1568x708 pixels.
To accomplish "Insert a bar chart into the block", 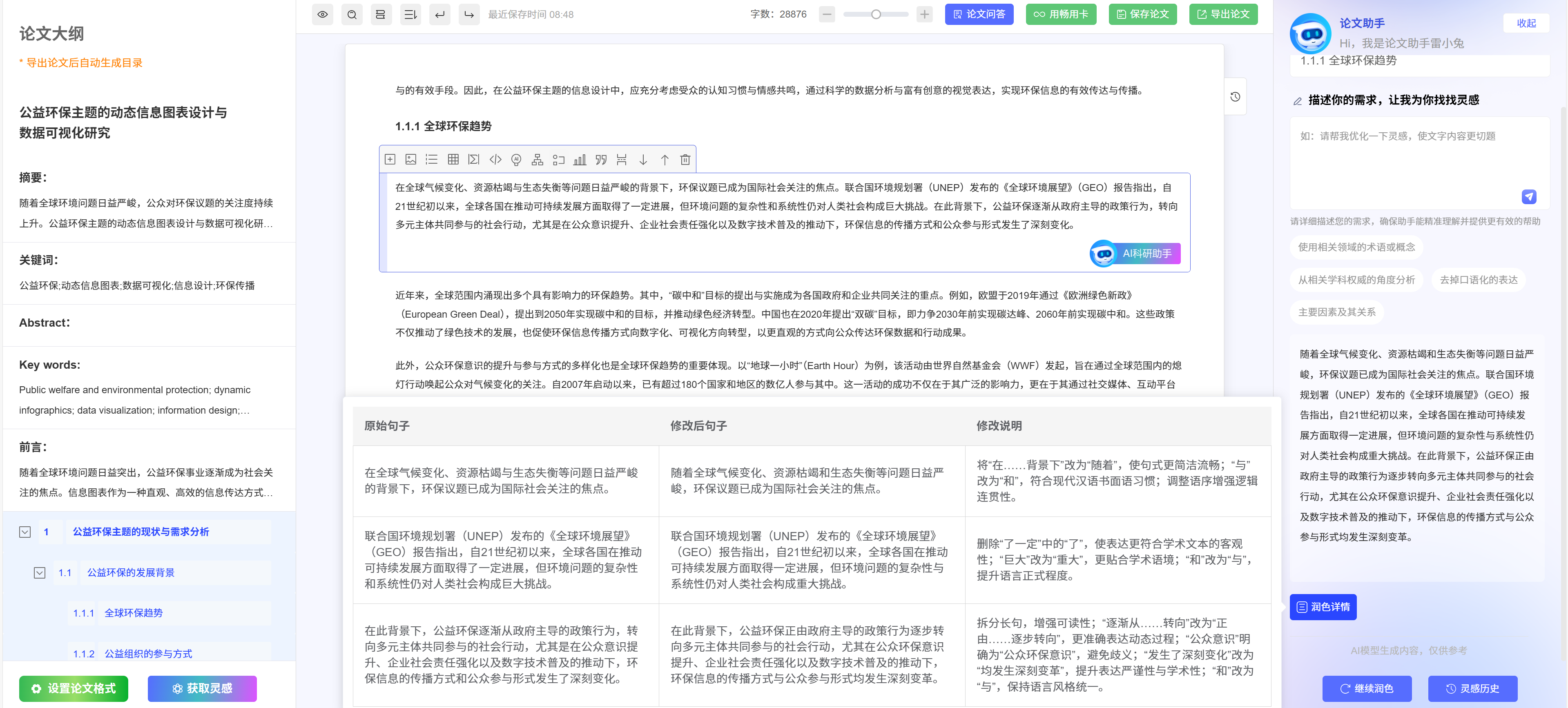I will click(x=580, y=159).
